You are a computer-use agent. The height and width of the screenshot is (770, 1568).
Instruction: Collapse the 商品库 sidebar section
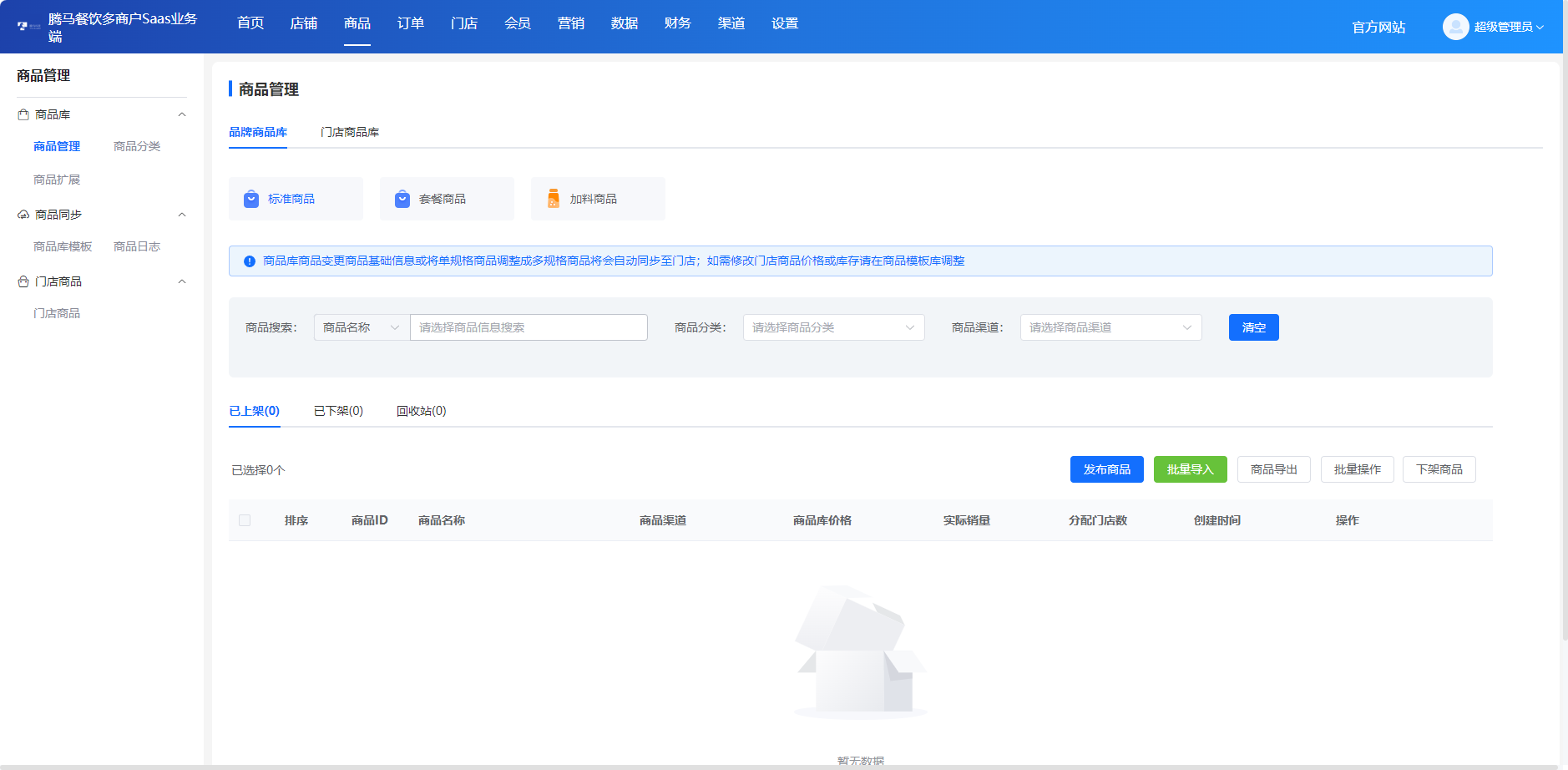point(182,114)
